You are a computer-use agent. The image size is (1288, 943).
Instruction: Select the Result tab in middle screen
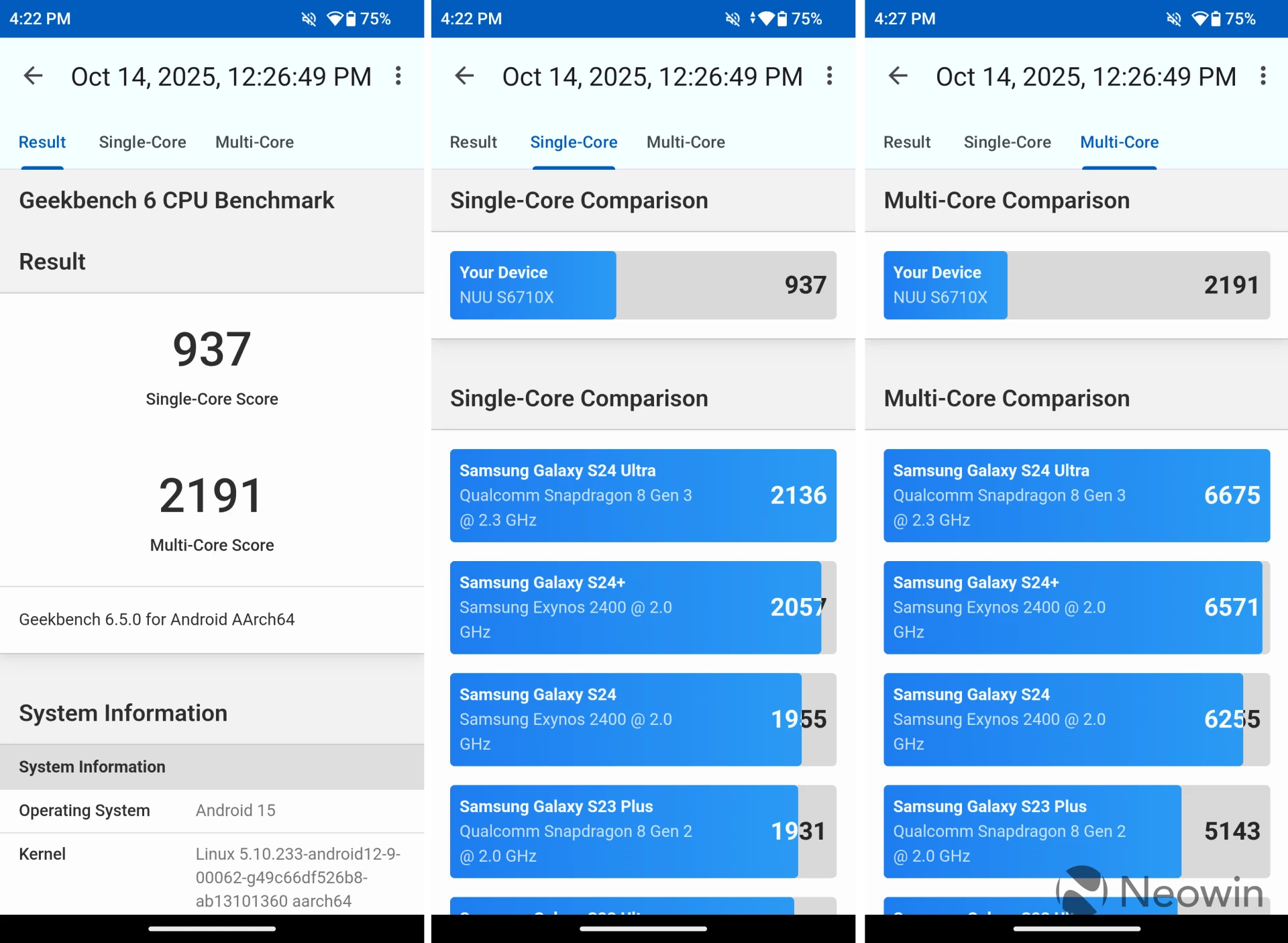pyautogui.click(x=473, y=142)
